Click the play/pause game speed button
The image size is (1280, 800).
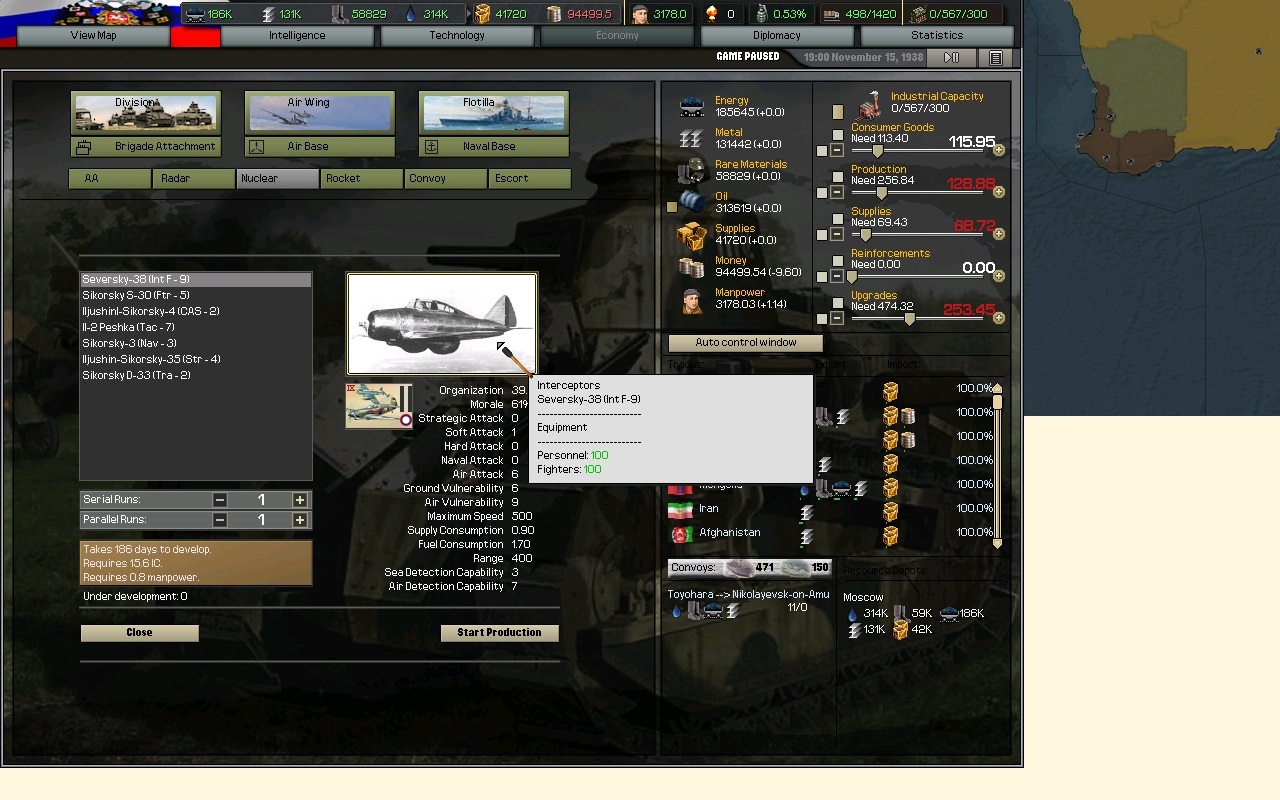pyautogui.click(x=952, y=58)
